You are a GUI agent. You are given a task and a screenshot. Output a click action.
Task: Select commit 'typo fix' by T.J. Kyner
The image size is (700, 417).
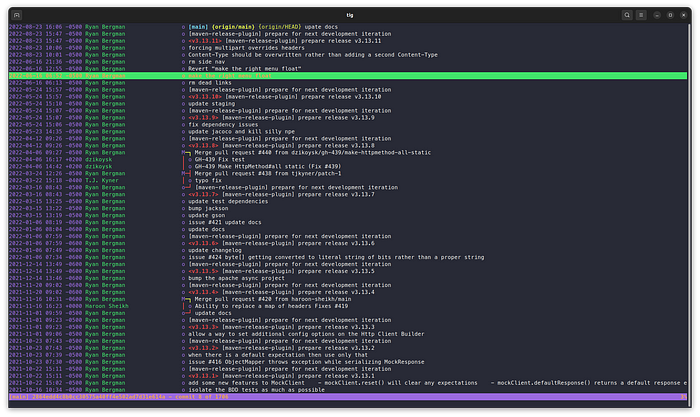point(208,180)
